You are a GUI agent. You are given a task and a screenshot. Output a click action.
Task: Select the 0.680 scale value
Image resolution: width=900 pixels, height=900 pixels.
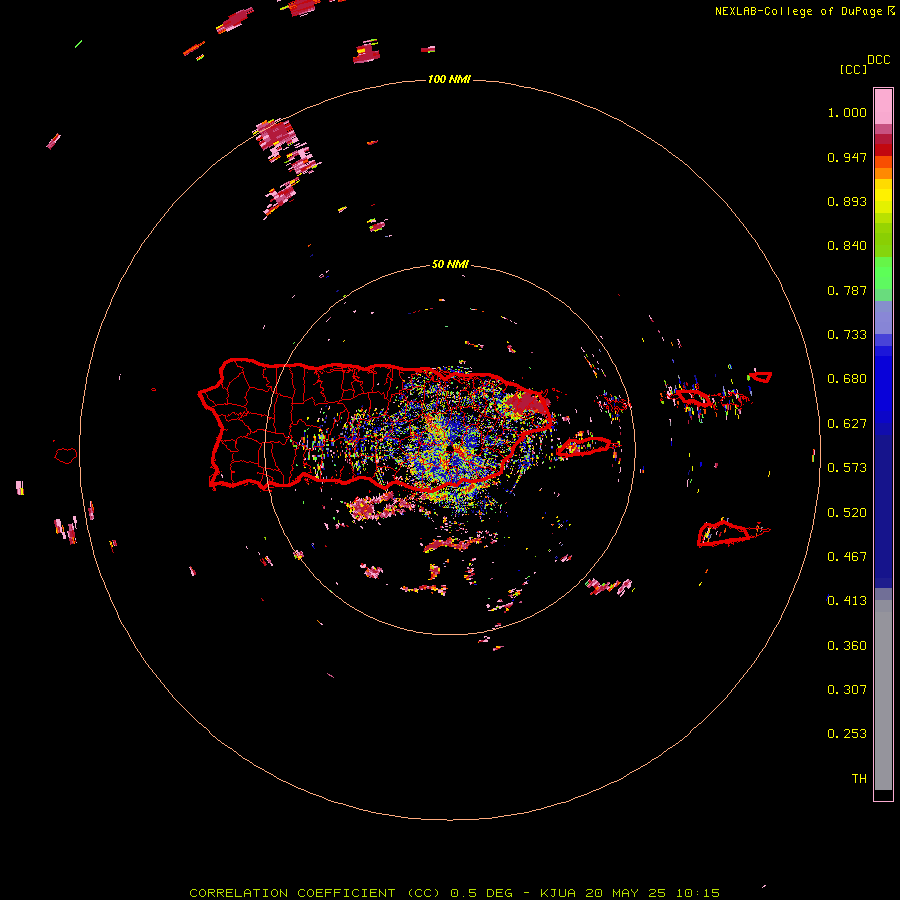tap(847, 379)
